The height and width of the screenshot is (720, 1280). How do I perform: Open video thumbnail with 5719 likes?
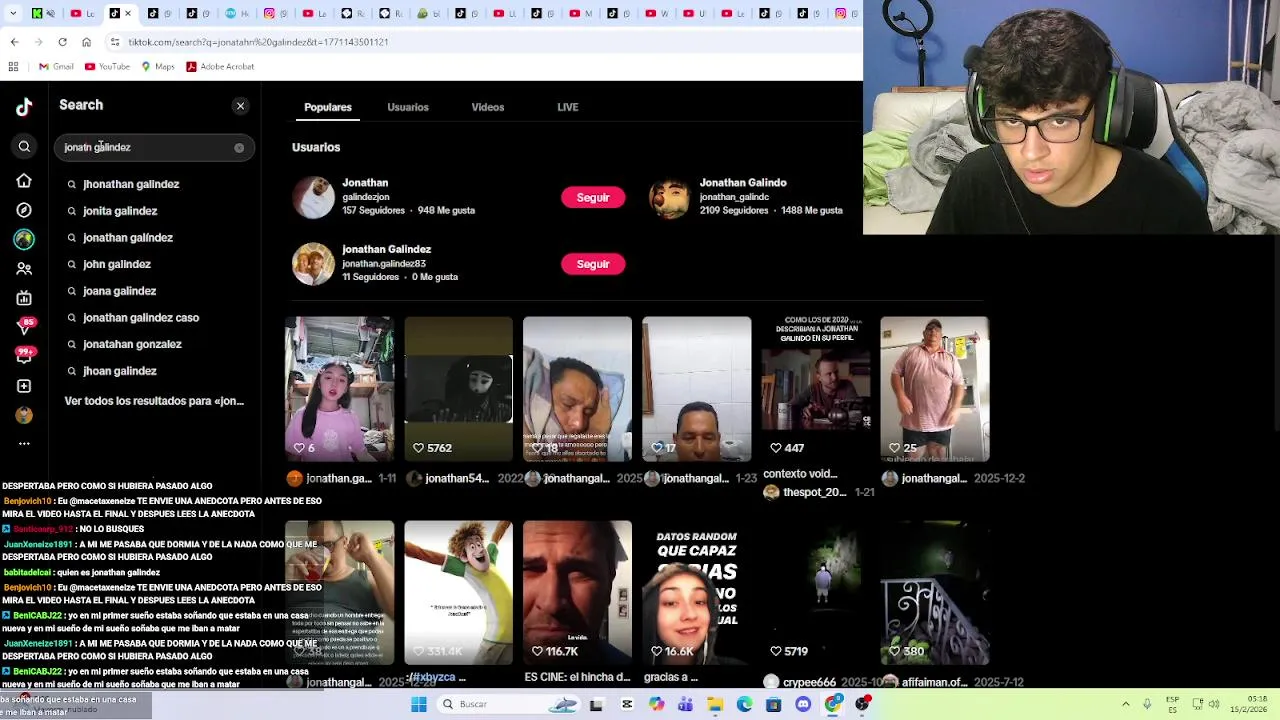(x=815, y=592)
